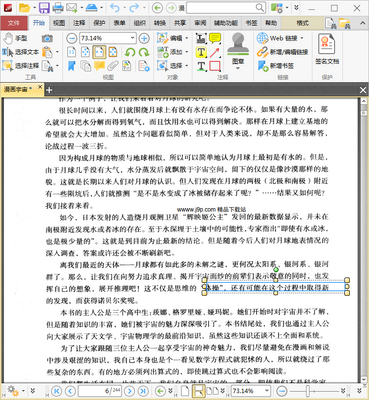Switch to the 注释 ribbon tab
The height and width of the screenshot is (400, 369).
click(79, 23)
